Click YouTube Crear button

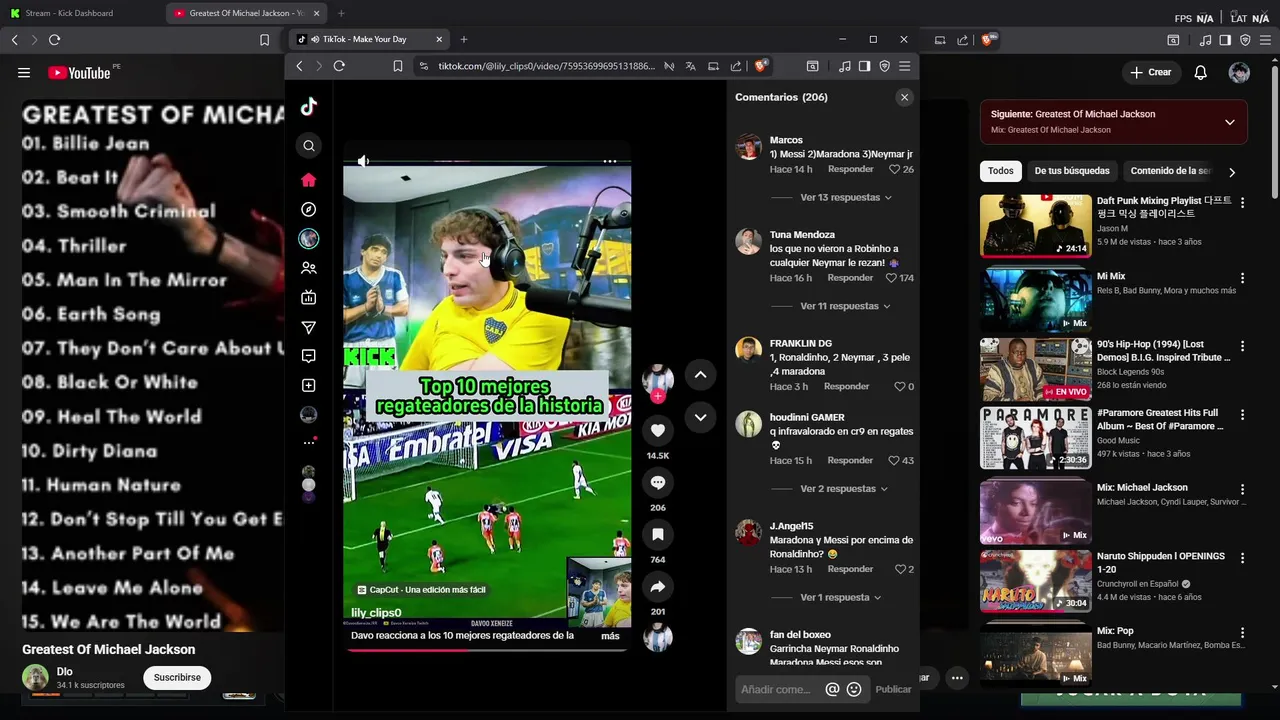[1151, 72]
